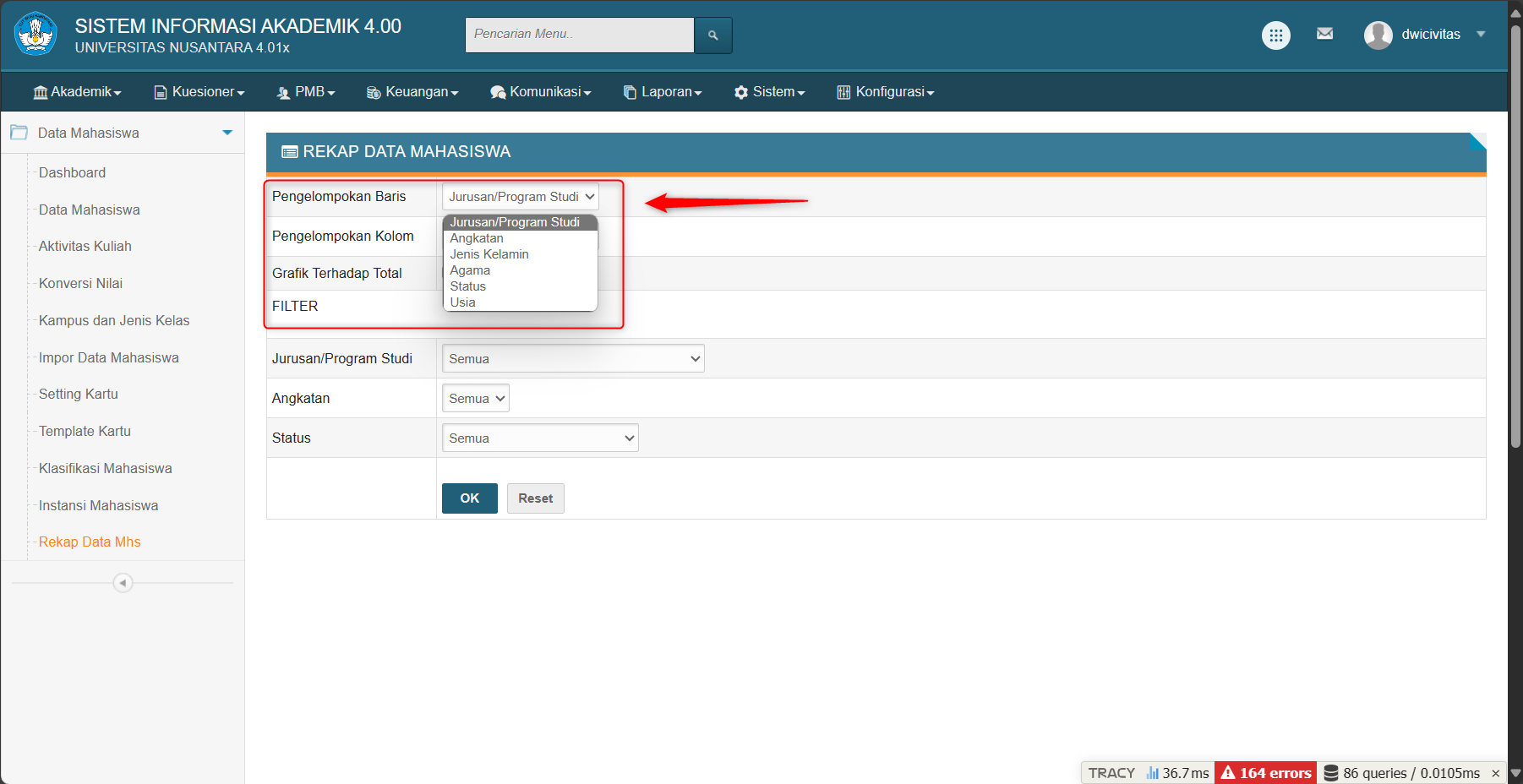Image resolution: width=1523 pixels, height=784 pixels.
Task: Click the university logo
Action: coord(35,34)
